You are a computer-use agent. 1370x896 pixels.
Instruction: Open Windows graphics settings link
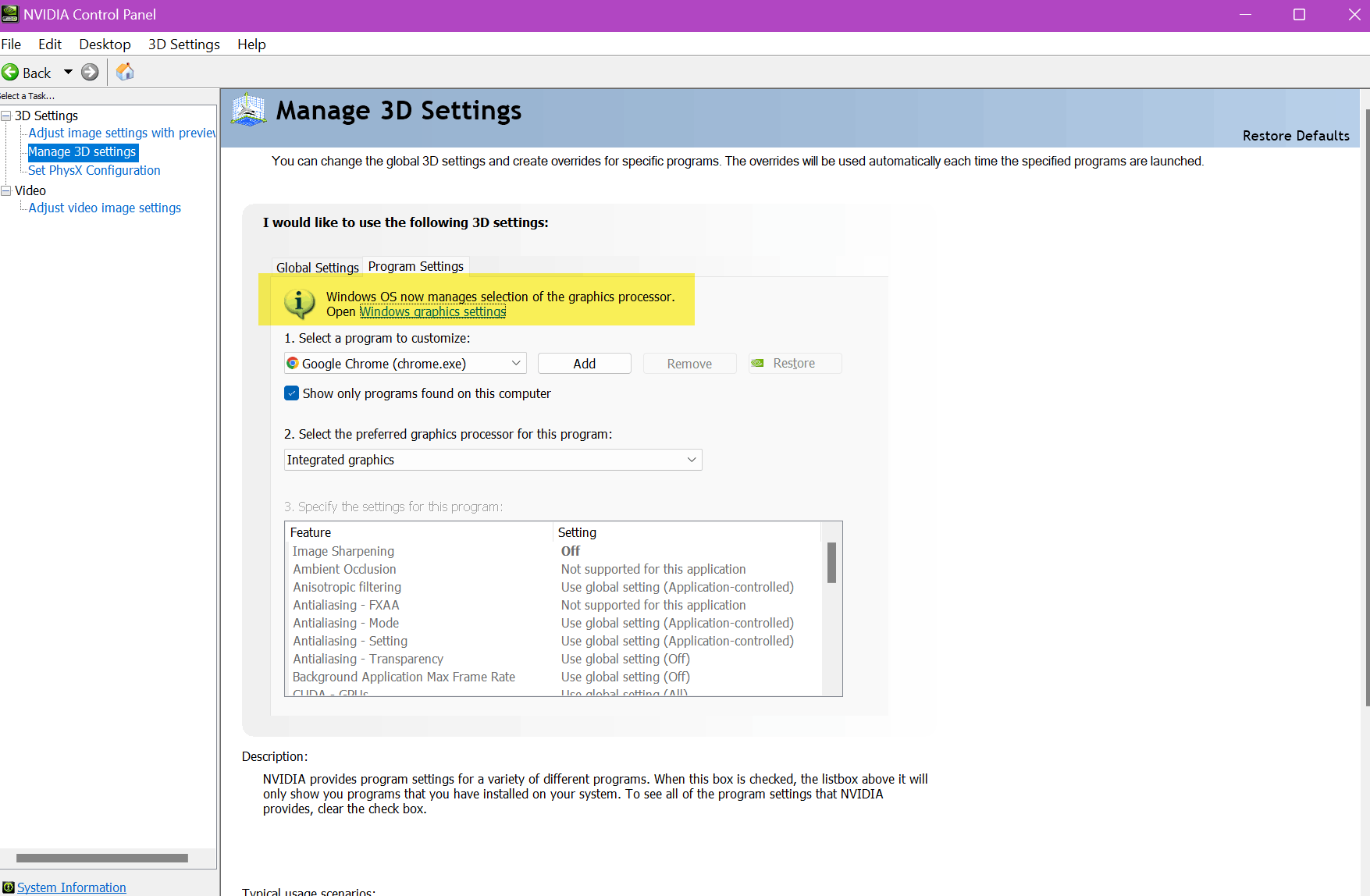[432, 311]
